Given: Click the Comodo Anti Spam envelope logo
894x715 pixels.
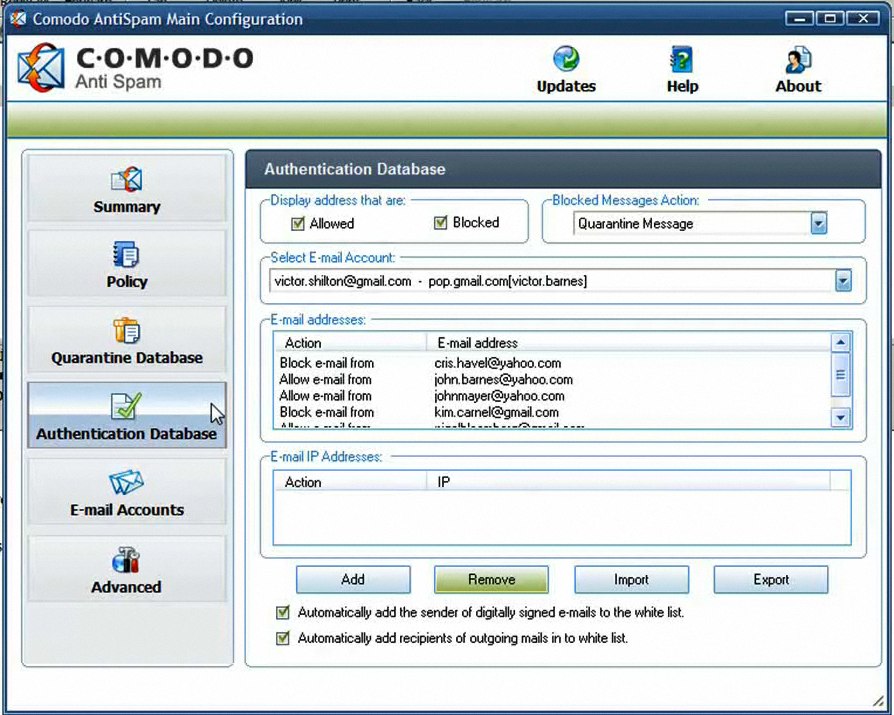Looking at the screenshot, I should coord(40,67).
